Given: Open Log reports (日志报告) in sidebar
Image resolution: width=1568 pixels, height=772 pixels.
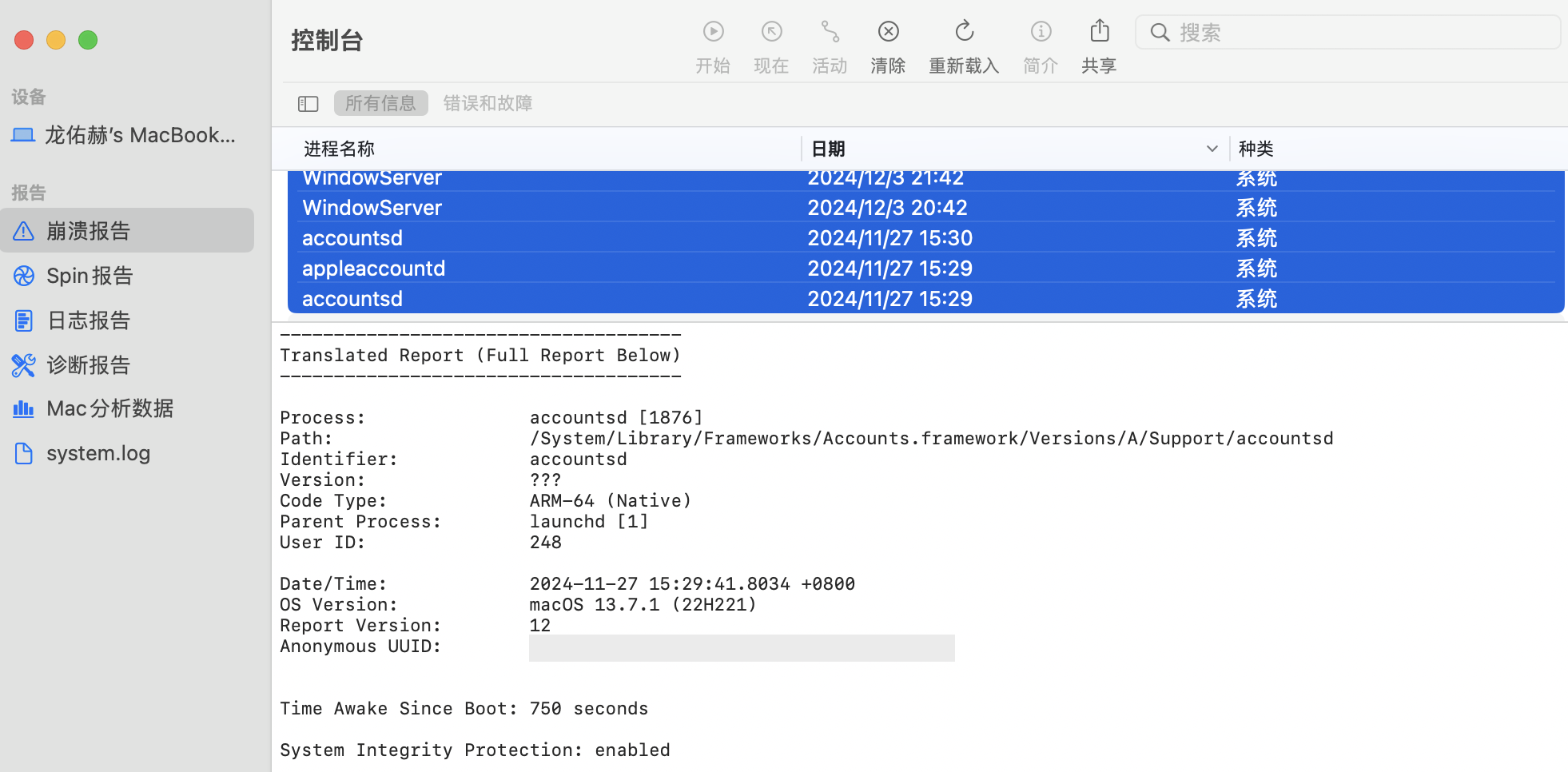Looking at the screenshot, I should (88, 320).
